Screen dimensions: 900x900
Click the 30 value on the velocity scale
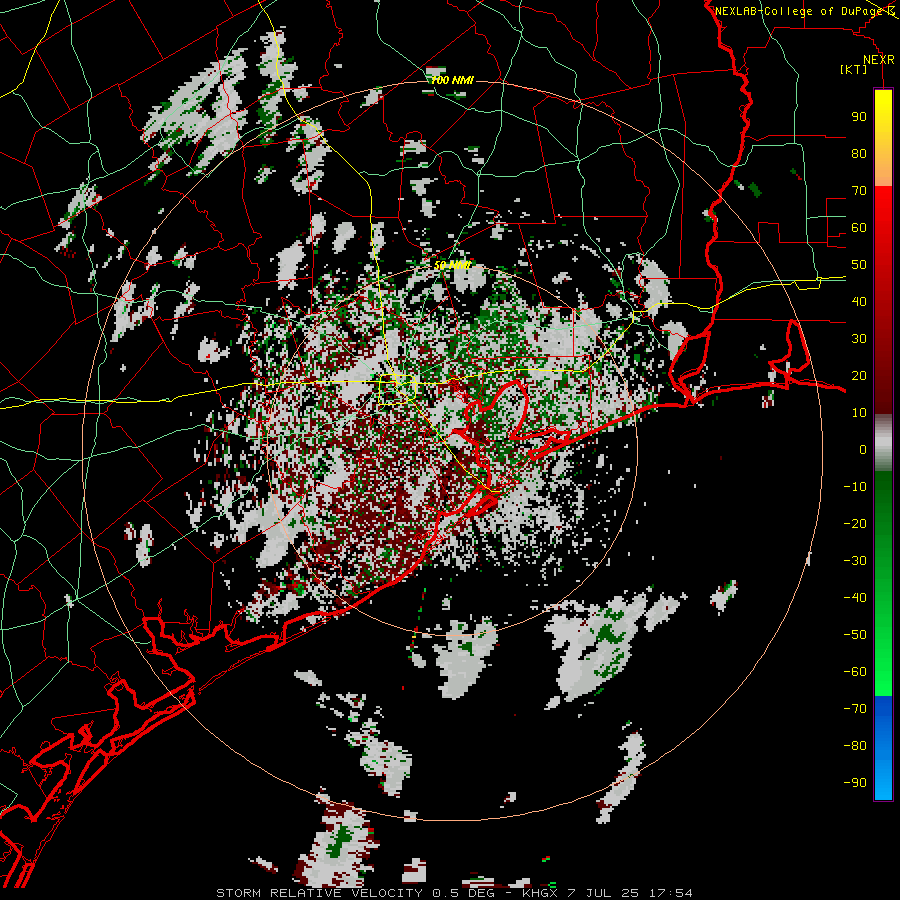pyautogui.click(x=859, y=339)
